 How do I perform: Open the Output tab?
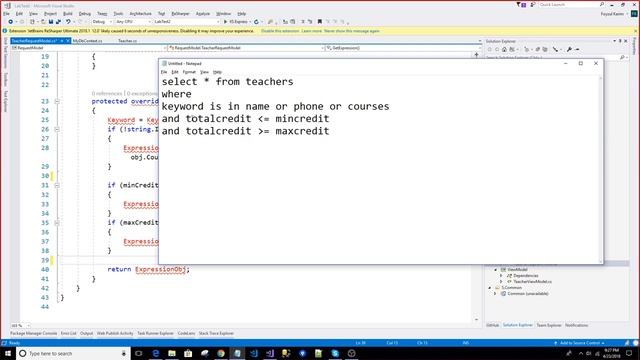click(x=87, y=333)
